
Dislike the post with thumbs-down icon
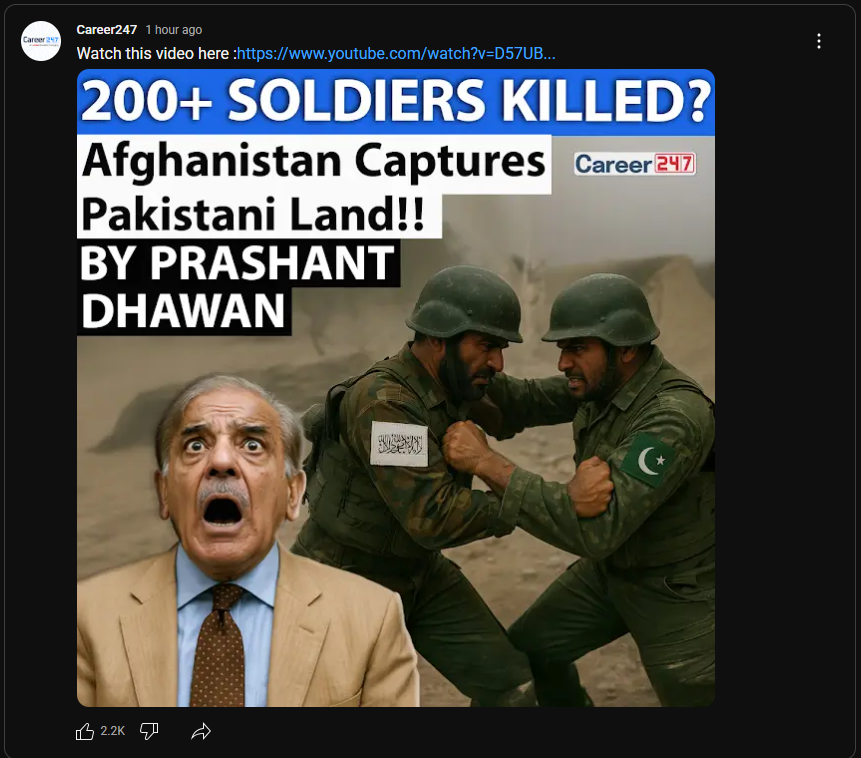point(149,731)
